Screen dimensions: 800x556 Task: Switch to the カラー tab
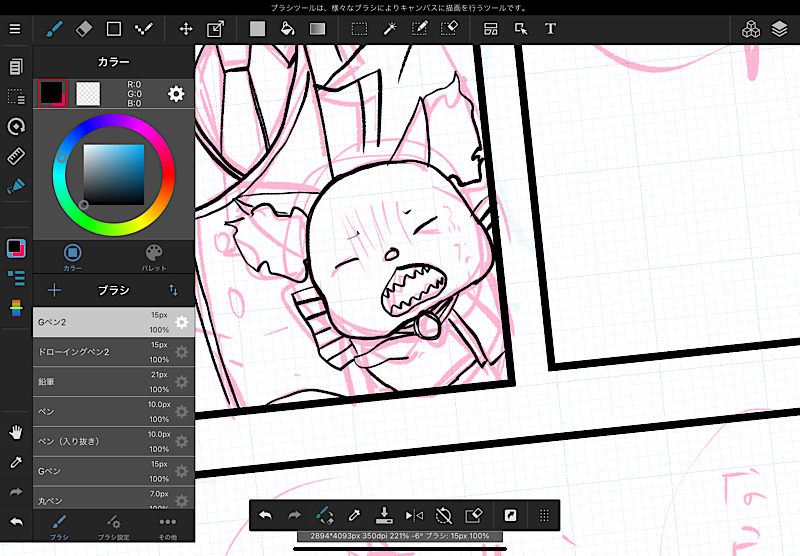(x=72, y=257)
